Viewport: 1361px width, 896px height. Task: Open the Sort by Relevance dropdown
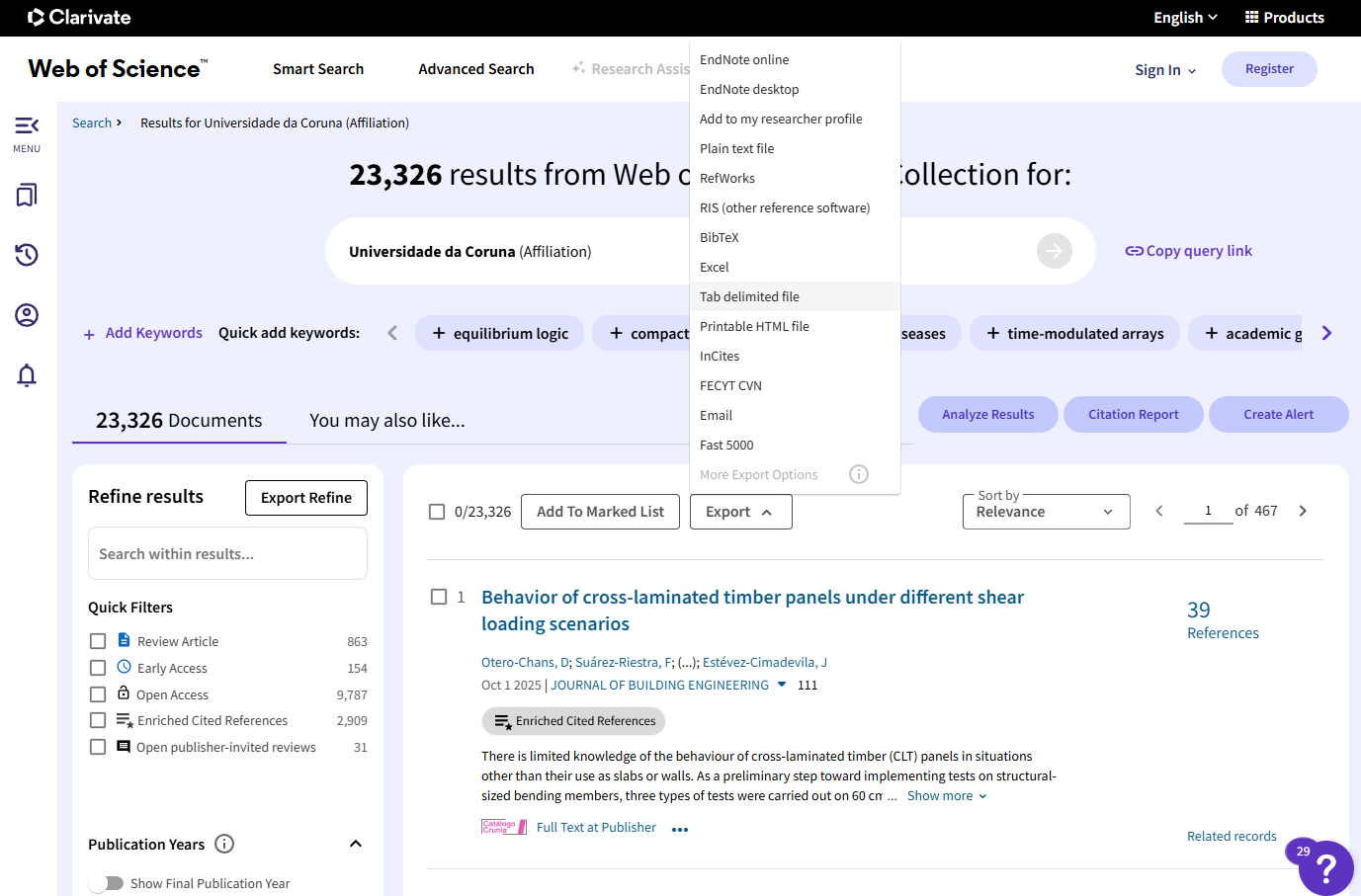[x=1046, y=512]
